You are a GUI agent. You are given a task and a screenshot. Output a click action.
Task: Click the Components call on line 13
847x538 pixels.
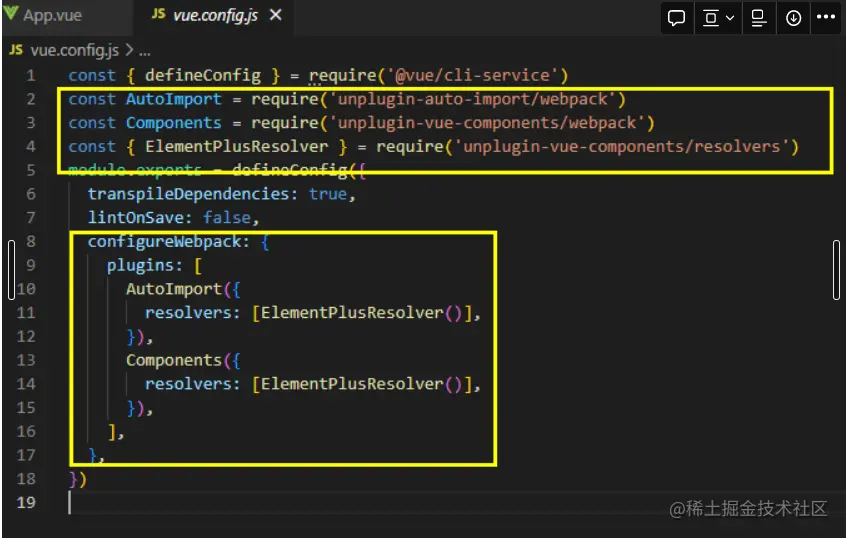(x=174, y=360)
